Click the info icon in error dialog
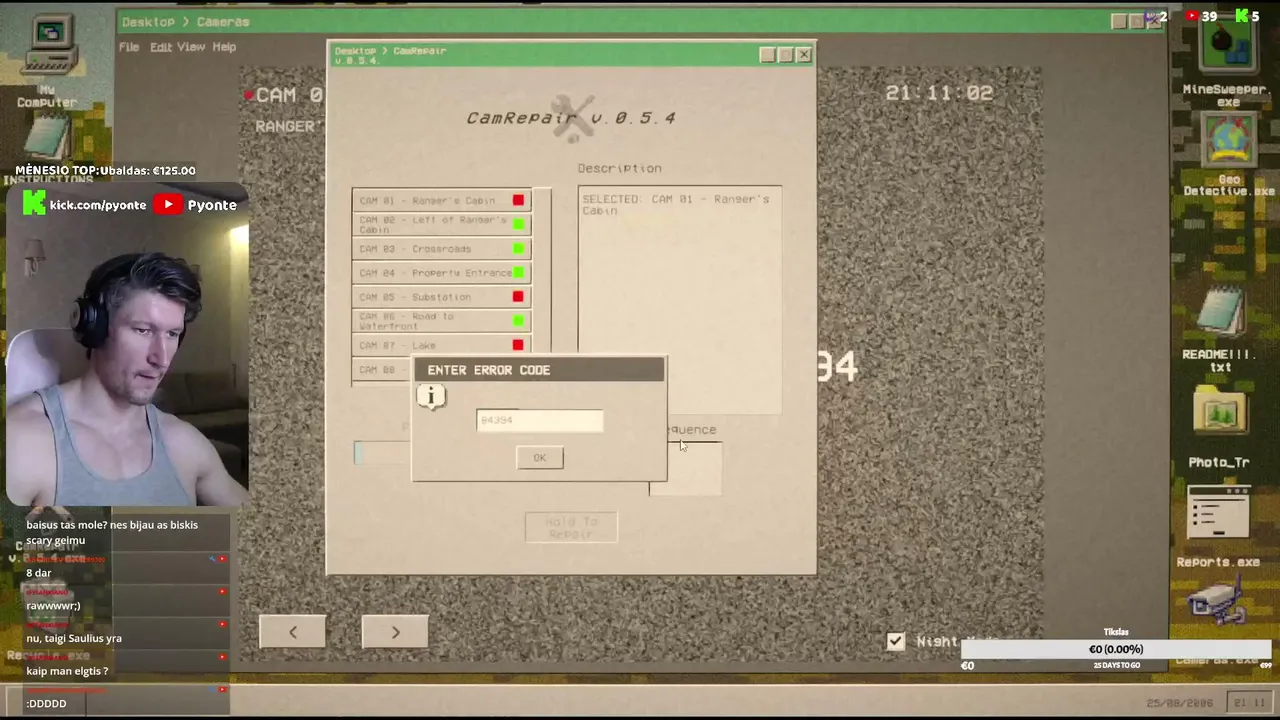Screen dimensions: 1280x720 431,397
